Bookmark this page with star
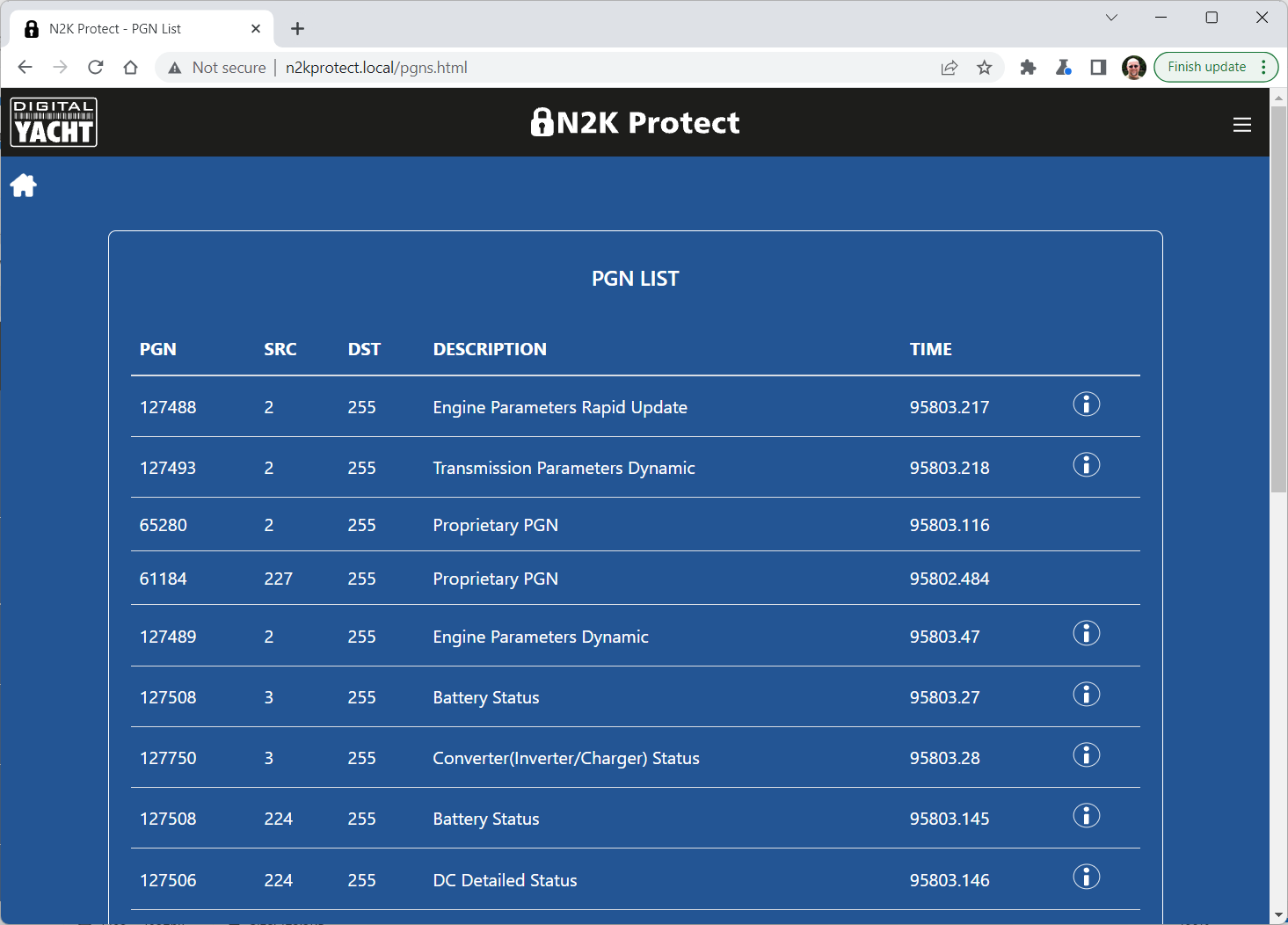Image resolution: width=1288 pixels, height=925 pixels. (985, 68)
